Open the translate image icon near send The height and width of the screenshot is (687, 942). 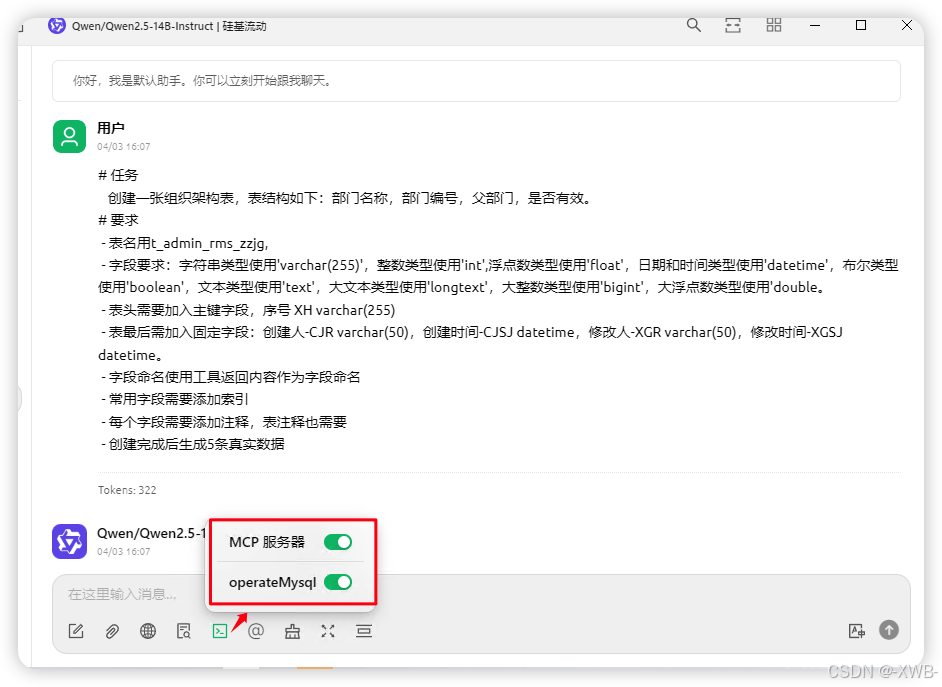click(857, 631)
